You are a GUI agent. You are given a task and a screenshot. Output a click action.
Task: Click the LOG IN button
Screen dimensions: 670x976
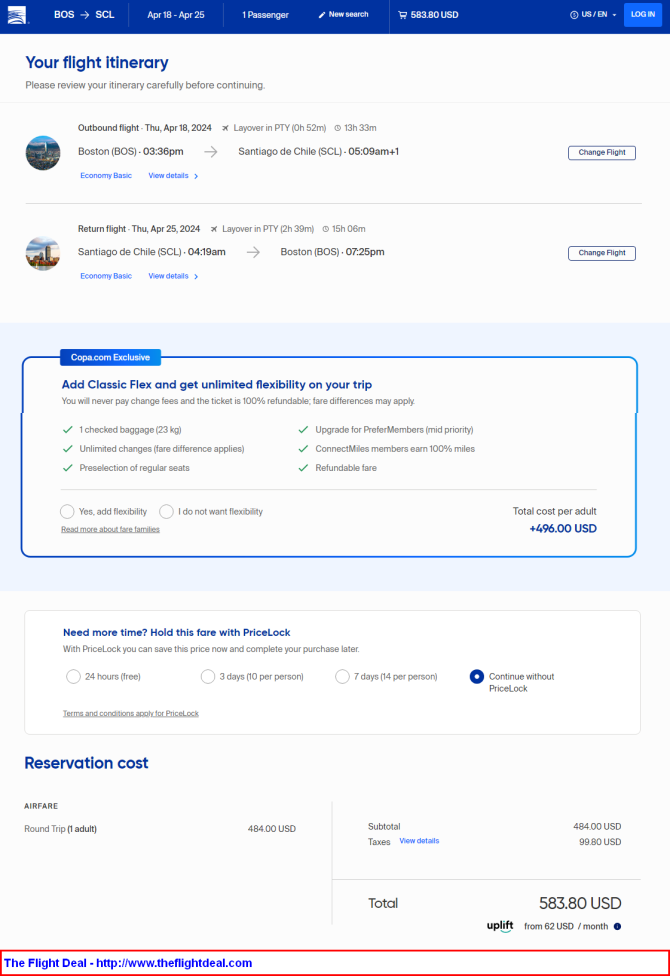pyautogui.click(x=643, y=14)
